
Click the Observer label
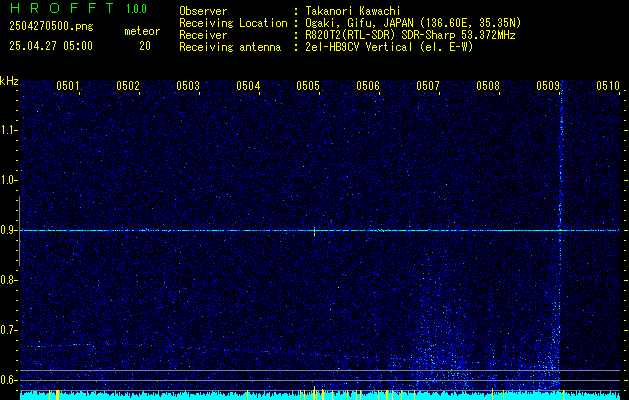click(x=203, y=11)
